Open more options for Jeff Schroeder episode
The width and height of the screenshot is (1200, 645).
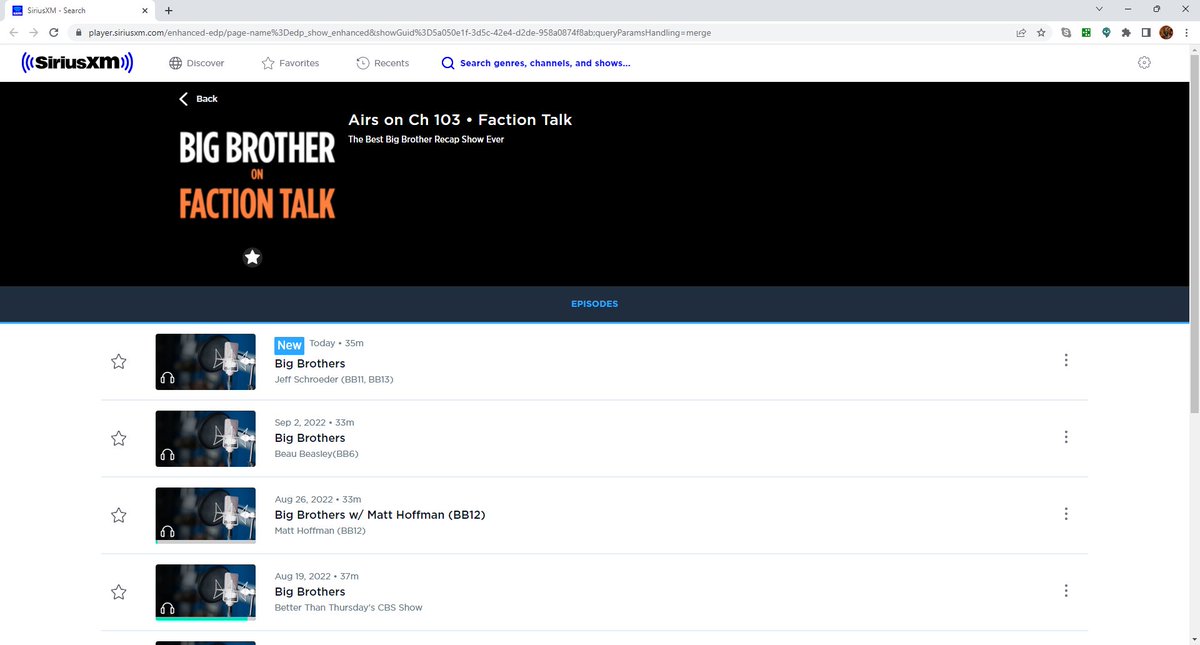point(1066,360)
